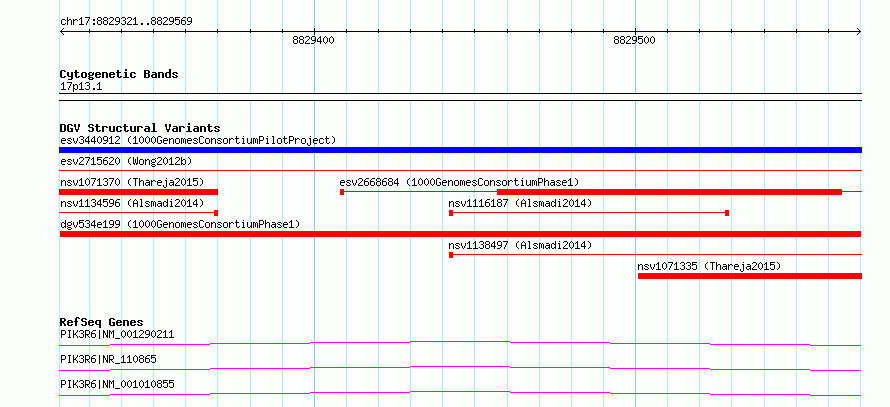This screenshot has height=407, width=890.
Task: Open variant nsv1071335 (Thareja2015) label
Action: coord(709,266)
